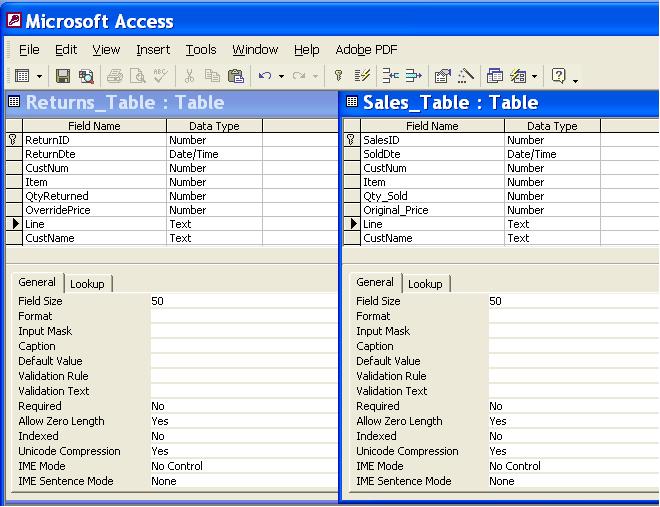Open the Window menu
The width and height of the screenshot is (660, 507).
[x=255, y=50]
